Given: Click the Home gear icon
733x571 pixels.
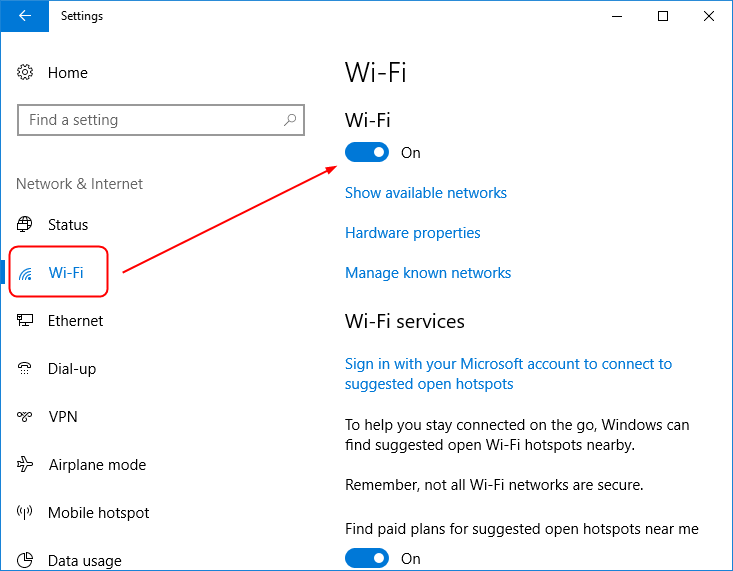Looking at the screenshot, I should pyautogui.click(x=26, y=73).
